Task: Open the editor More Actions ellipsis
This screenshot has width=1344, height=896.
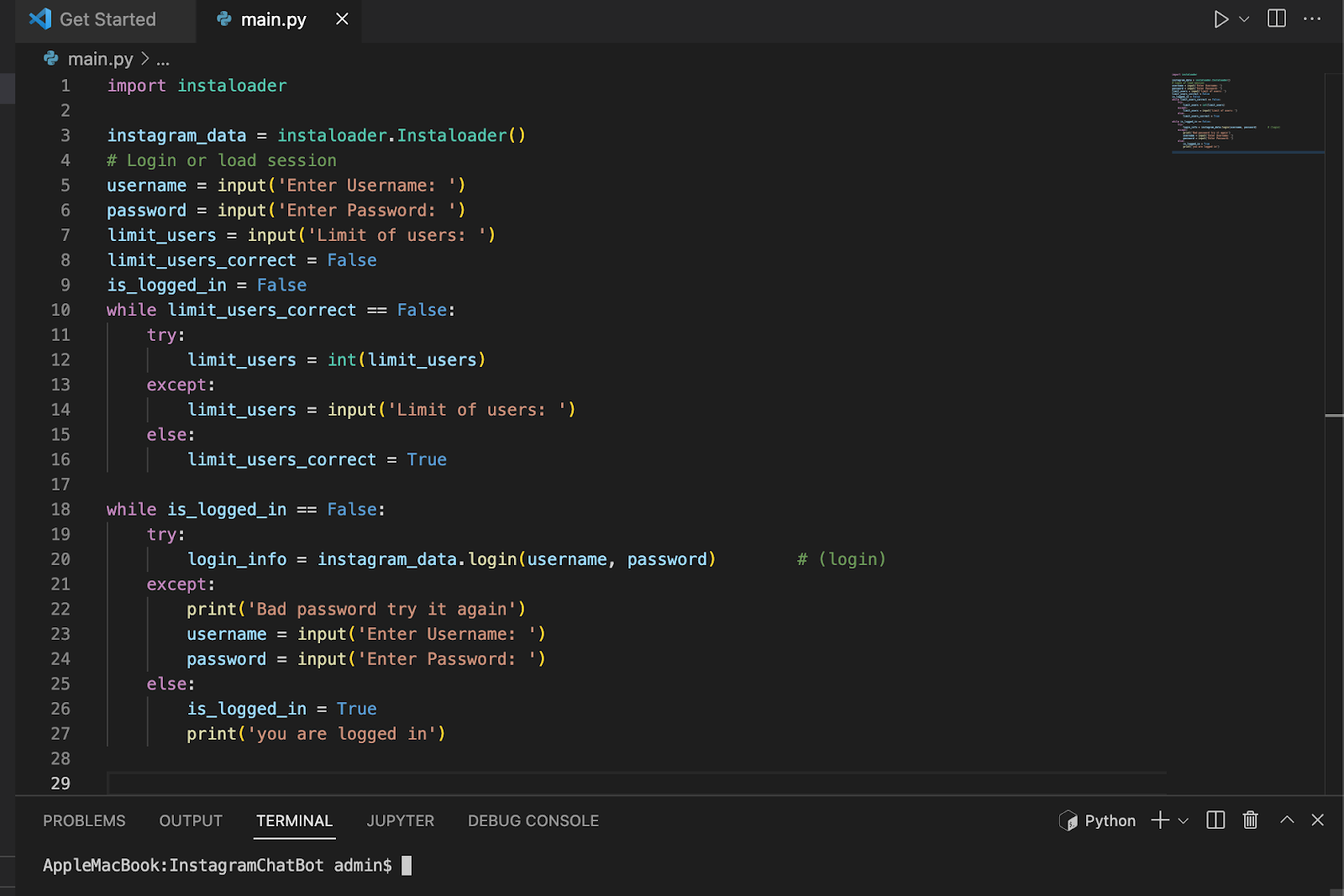Action: point(1311,19)
